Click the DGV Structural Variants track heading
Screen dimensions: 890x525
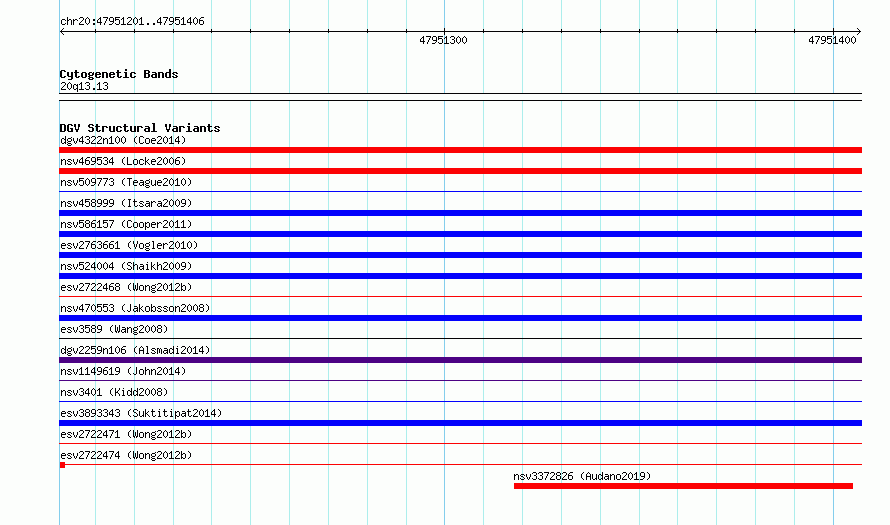(x=140, y=128)
